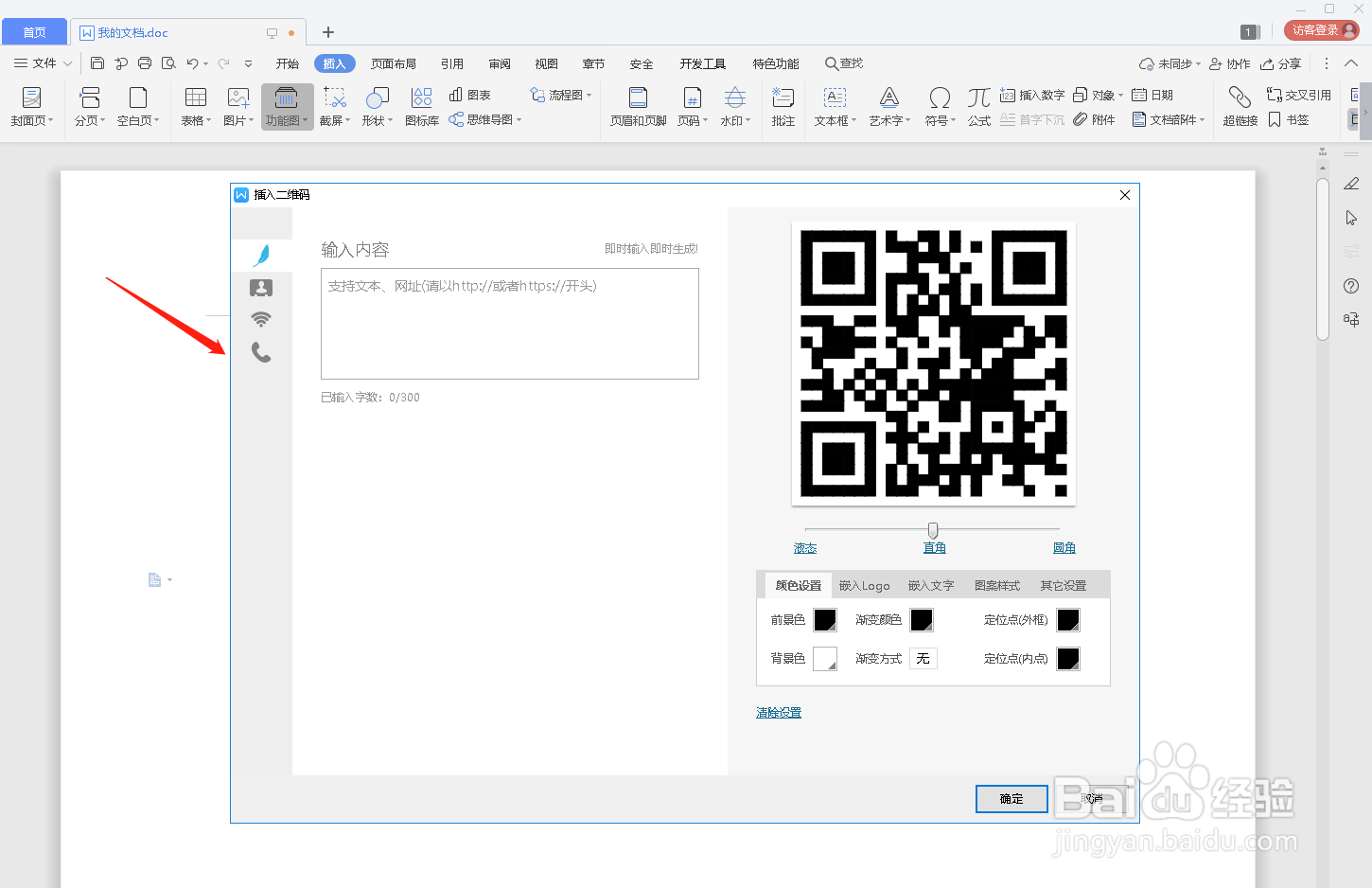Click the QR corner style slider handle
The width and height of the screenshot is (1372, 888).
(933, 530)
